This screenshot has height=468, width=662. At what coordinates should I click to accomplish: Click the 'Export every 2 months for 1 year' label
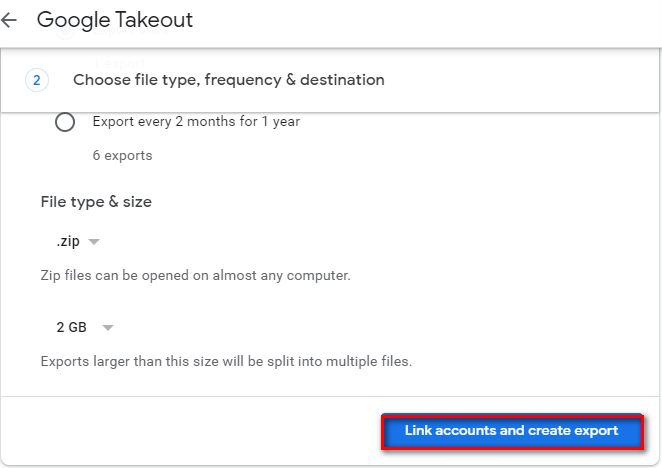196,122
